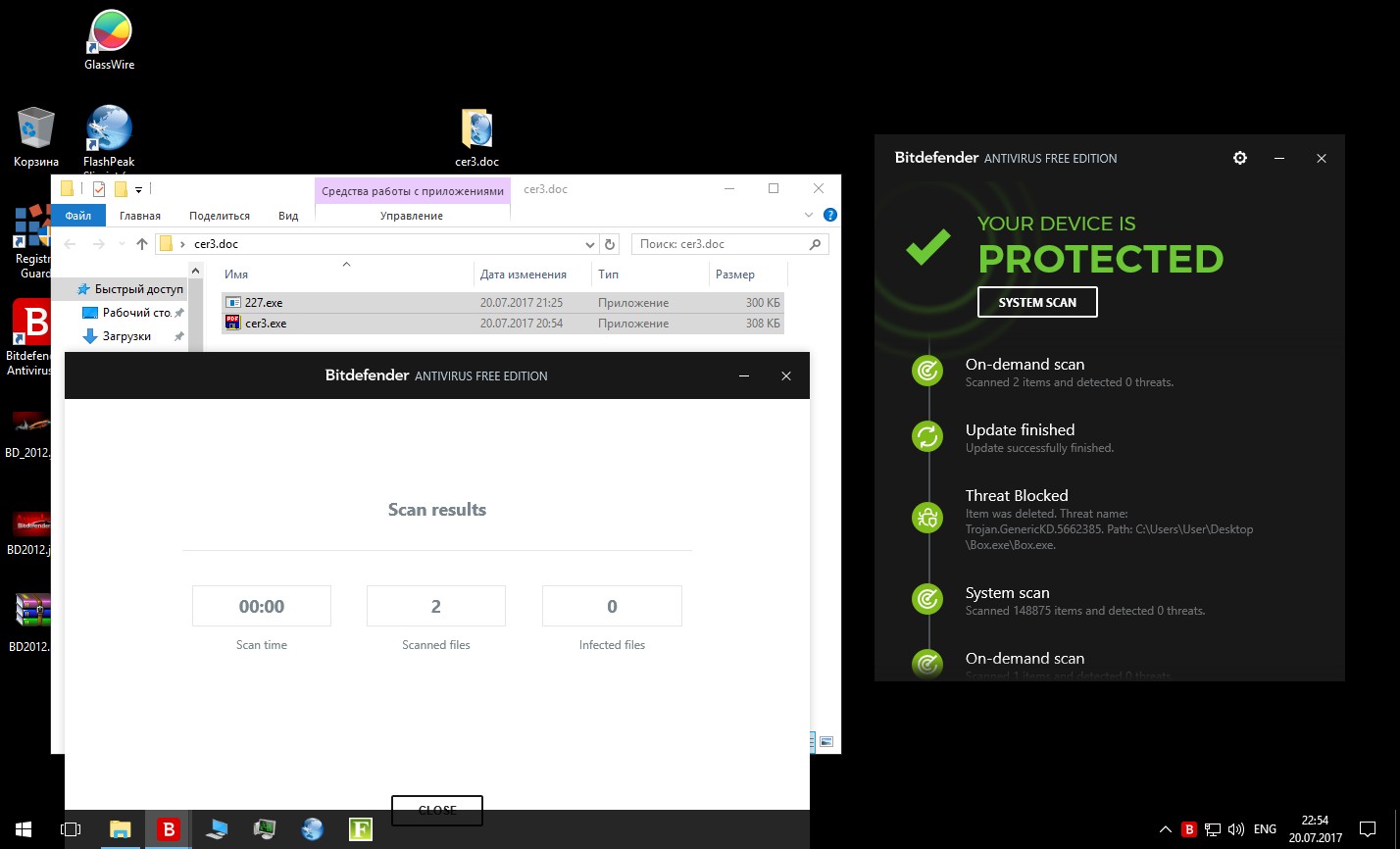Open Bitdefender settings gear
Image resolution: width=1400 pixels, height=849 pixels.
click(x=1240, y=158)
